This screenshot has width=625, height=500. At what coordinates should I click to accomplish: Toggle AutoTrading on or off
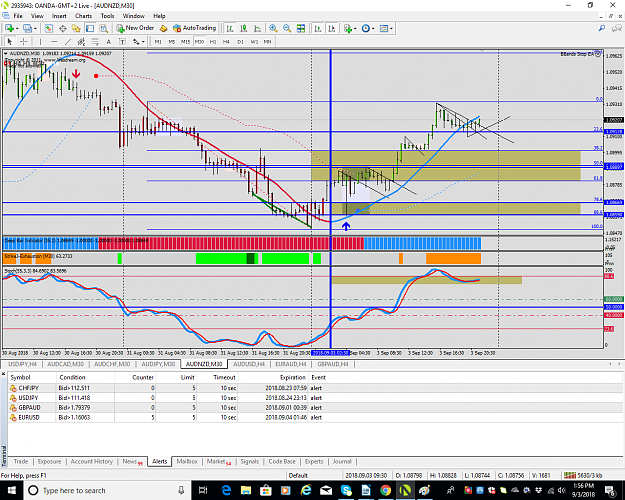click(x=195, y=28)
